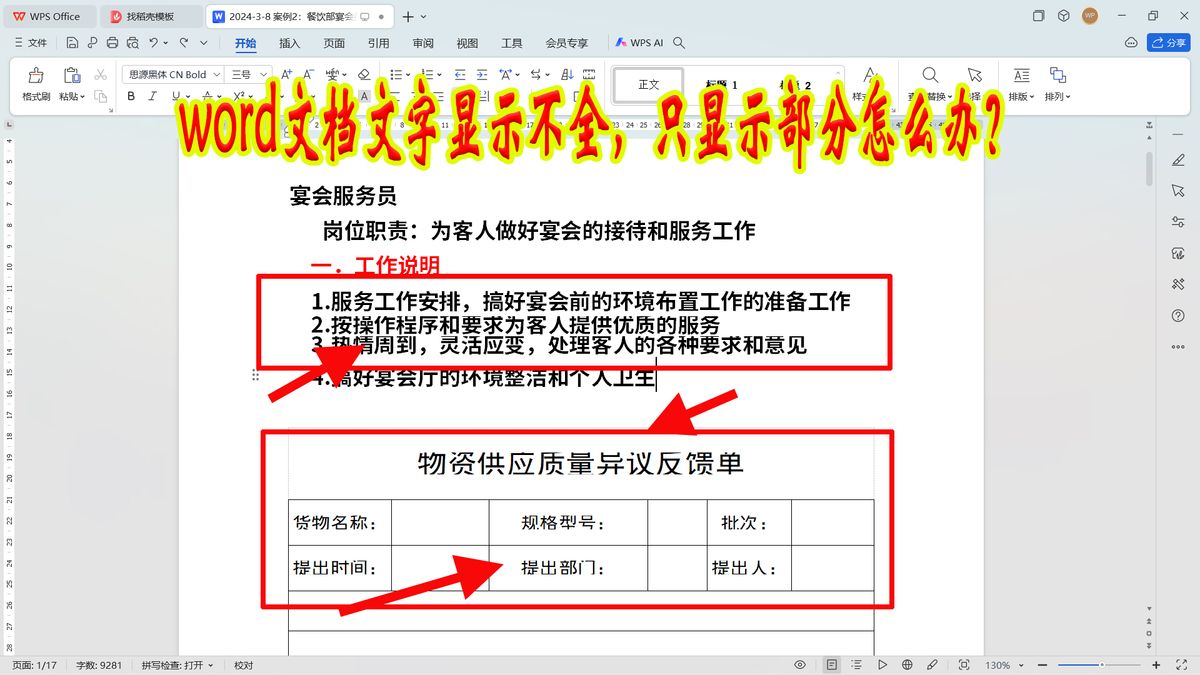Image resolution: width=1200 pixels, height=675 pixels.
Task: Switch to Page layout view
Action: point(832,665)
